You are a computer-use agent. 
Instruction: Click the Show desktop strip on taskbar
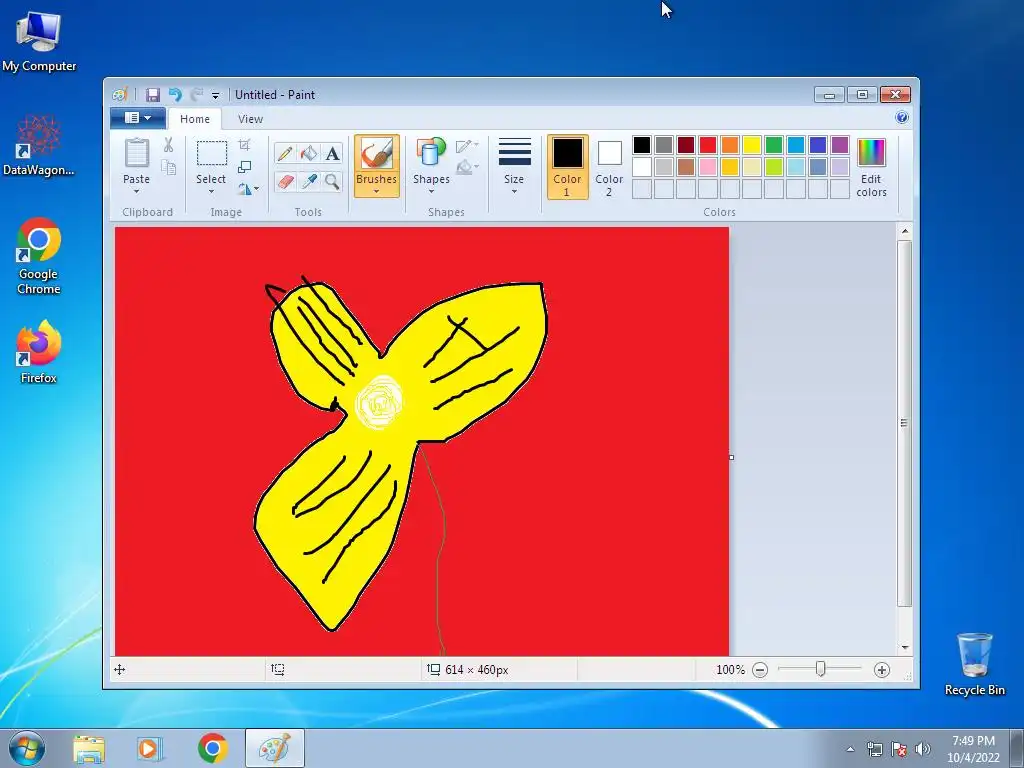point(1017,748)
